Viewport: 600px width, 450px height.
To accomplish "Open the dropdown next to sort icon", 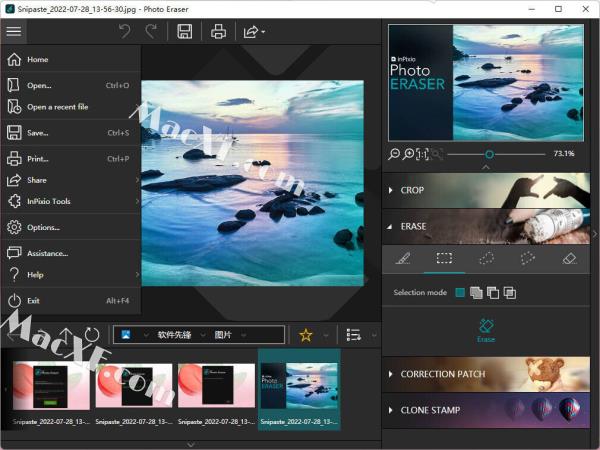I will click(374, 336).
